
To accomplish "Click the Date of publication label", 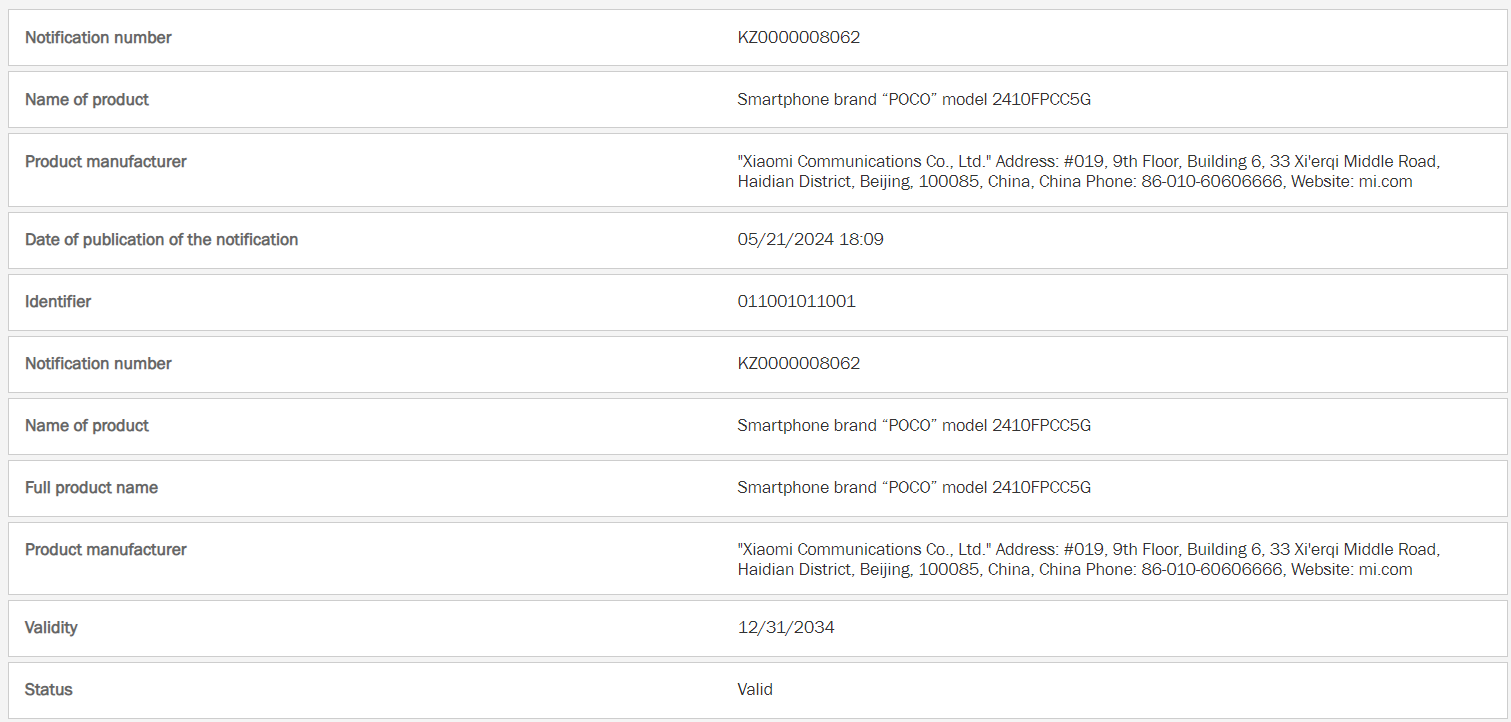I will 161,240.
